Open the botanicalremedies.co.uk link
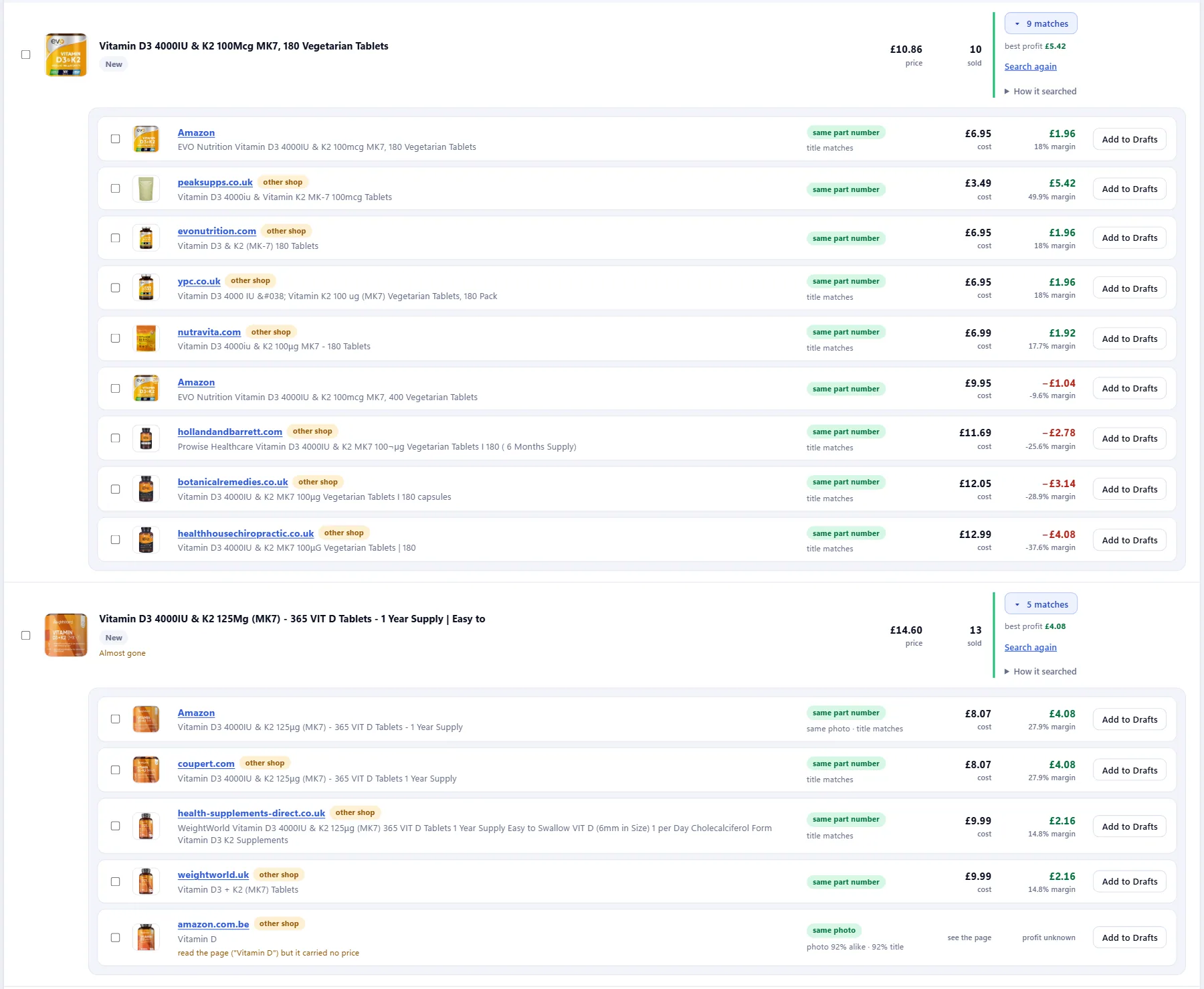 coord(233,482)
